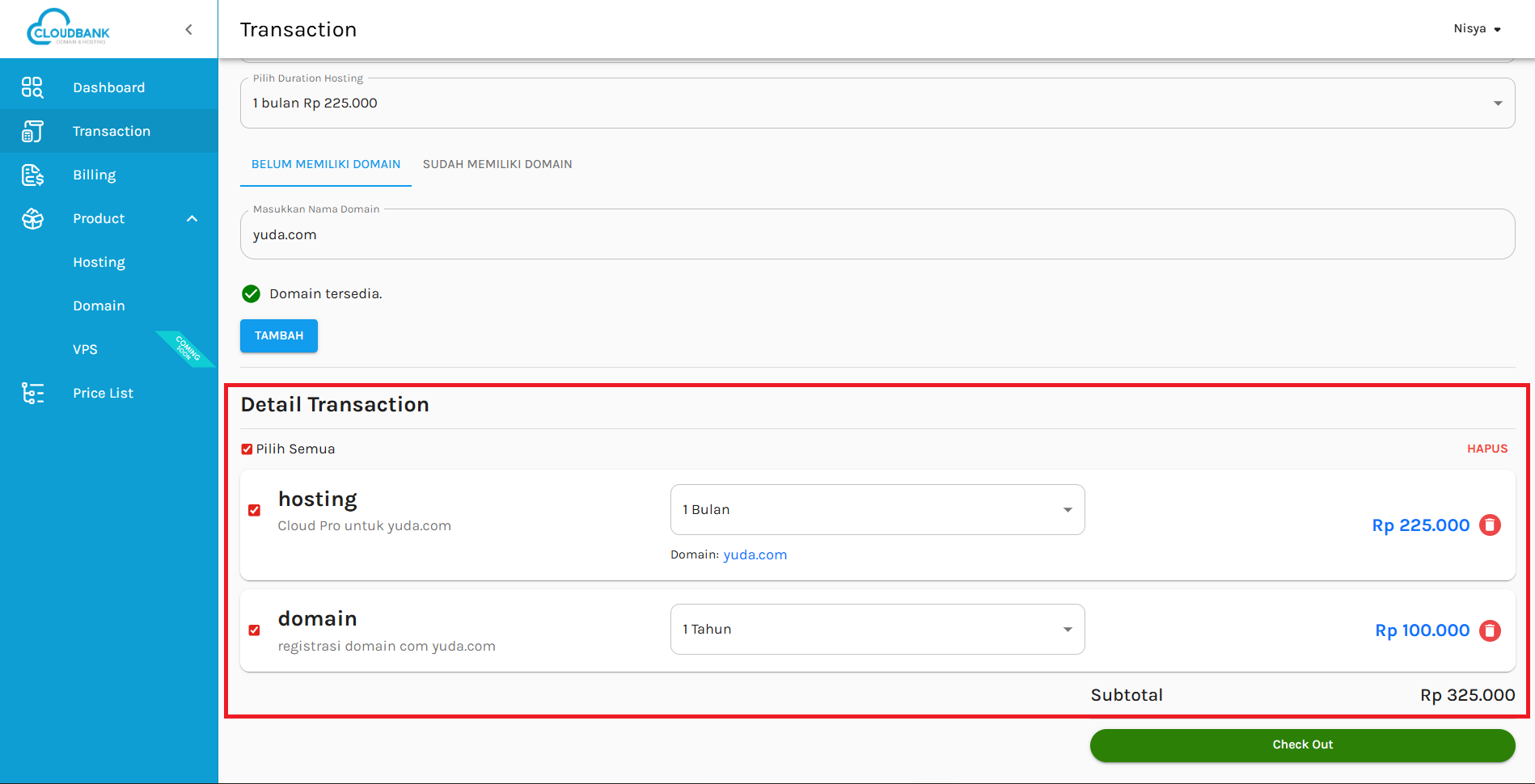Click the Dashboard icon in sidebar
1535x784 pixels.
click(32, 87)
